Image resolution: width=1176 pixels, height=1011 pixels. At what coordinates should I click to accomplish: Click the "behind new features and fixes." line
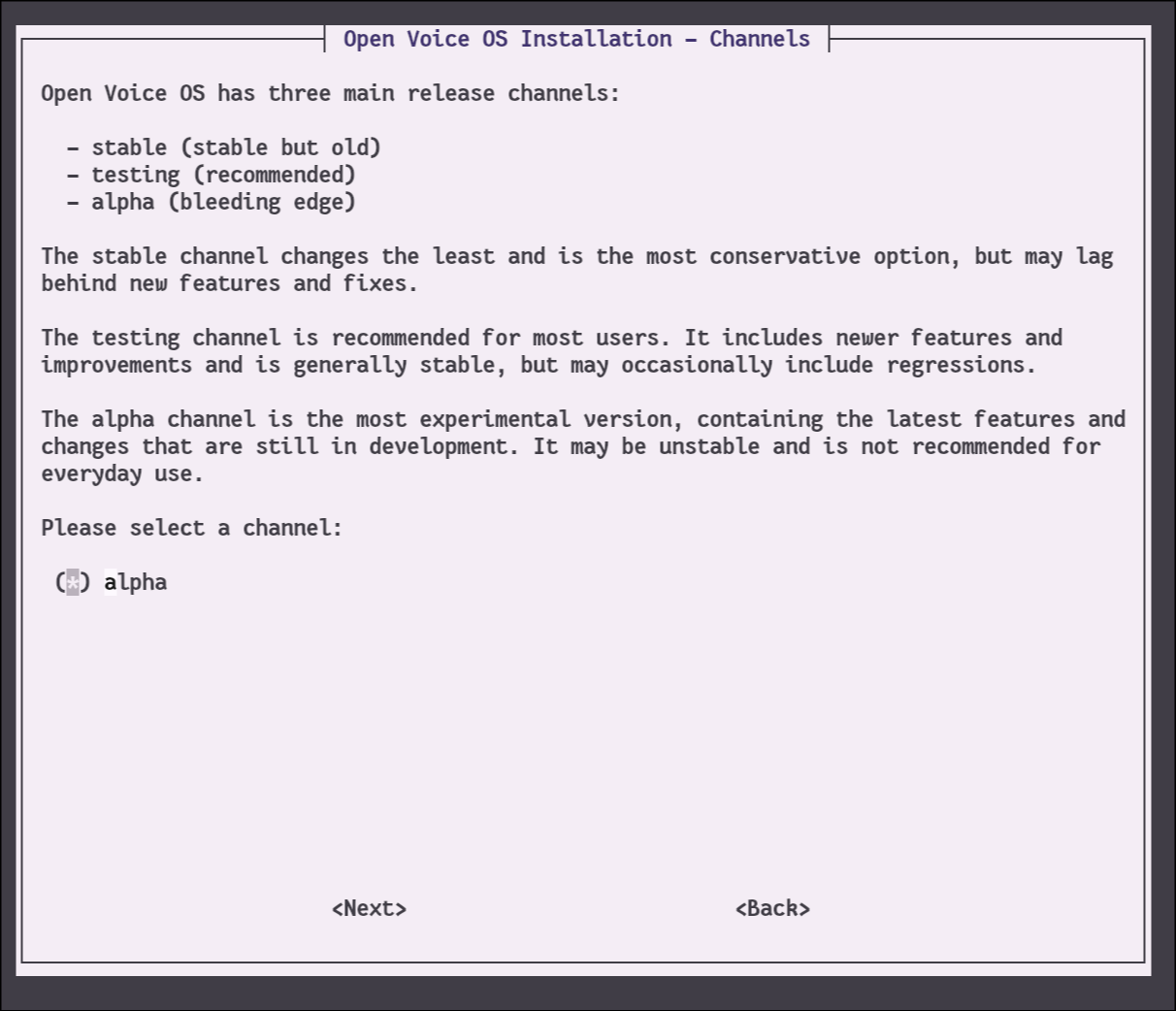pos(229,283)
